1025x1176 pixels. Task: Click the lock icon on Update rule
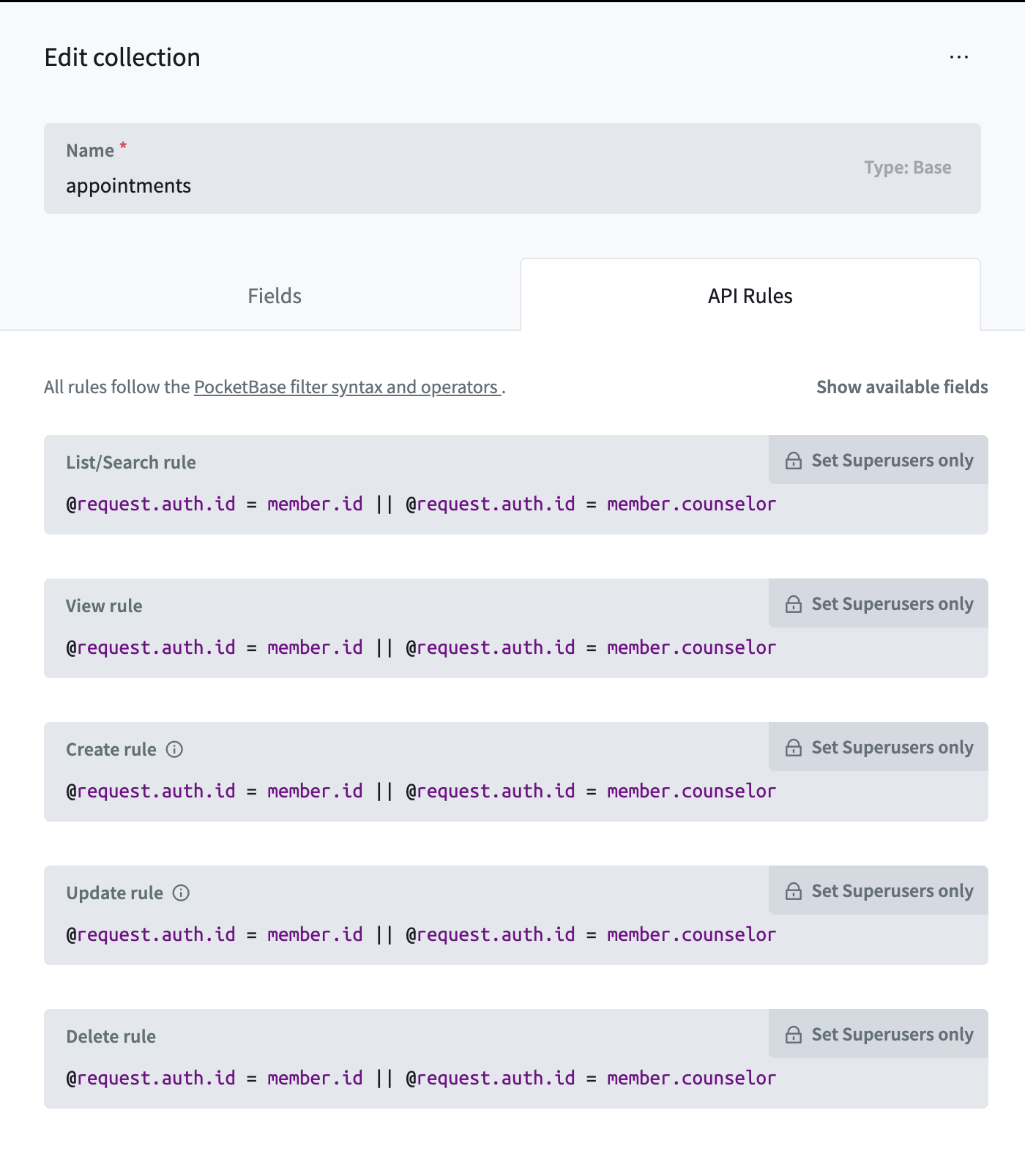793,891
